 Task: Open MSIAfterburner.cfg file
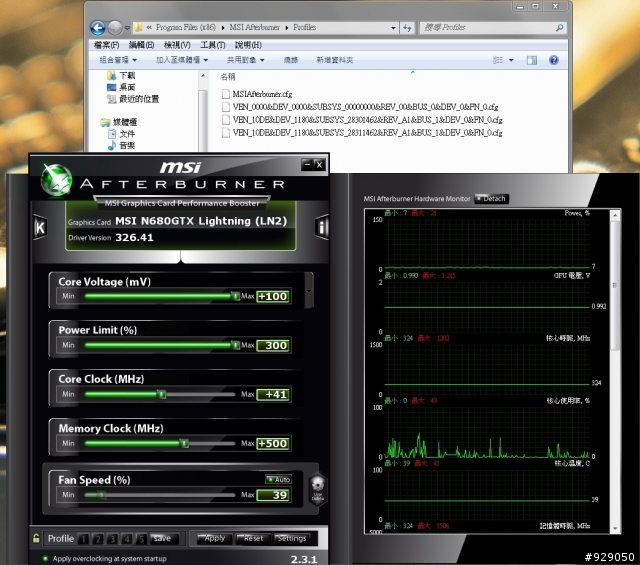pyautogui.click(x=258, y=93)
